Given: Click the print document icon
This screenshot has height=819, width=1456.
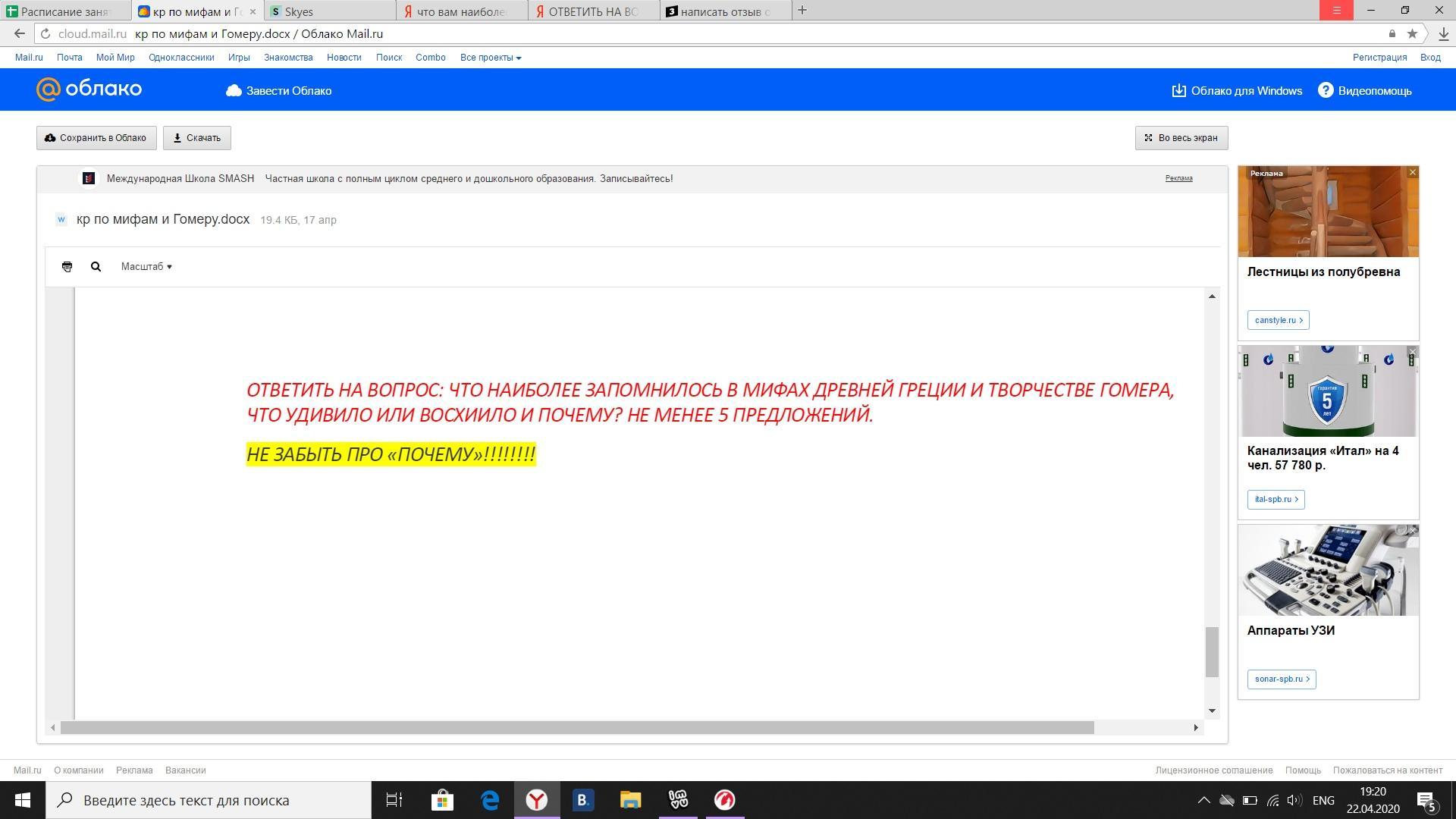Looking at the screenshot, I should pos(67,267).
